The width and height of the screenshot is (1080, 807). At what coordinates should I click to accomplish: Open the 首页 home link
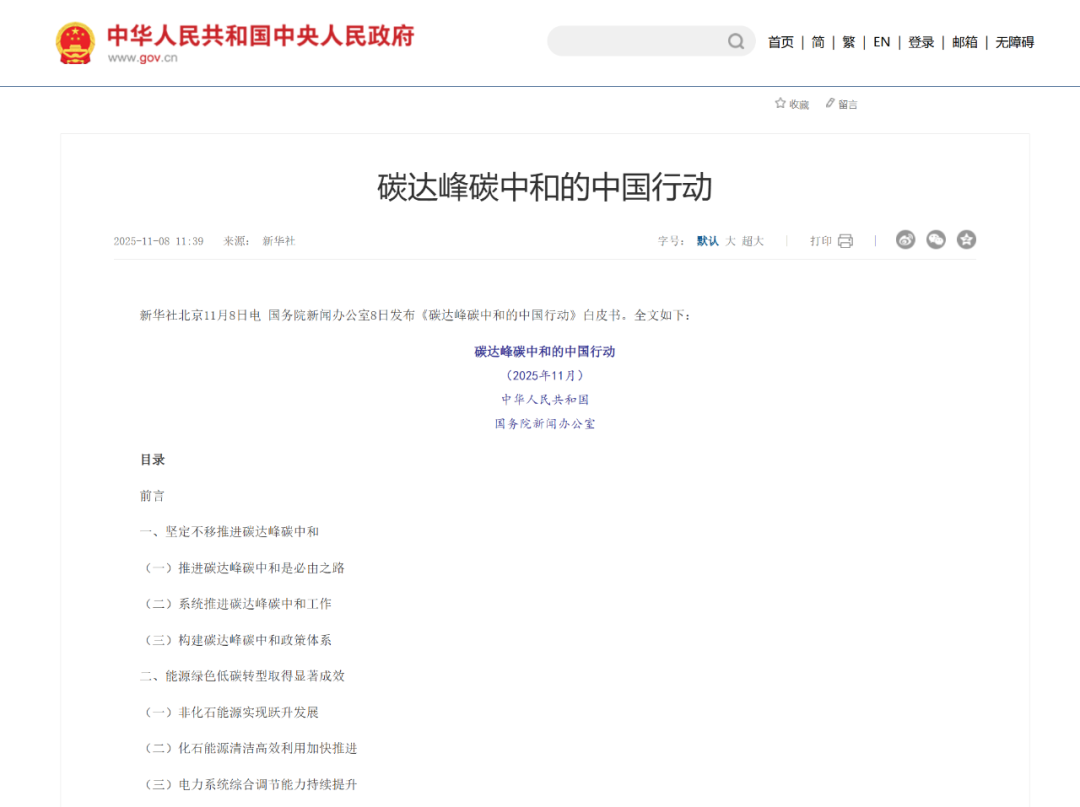tap(781, 42)
